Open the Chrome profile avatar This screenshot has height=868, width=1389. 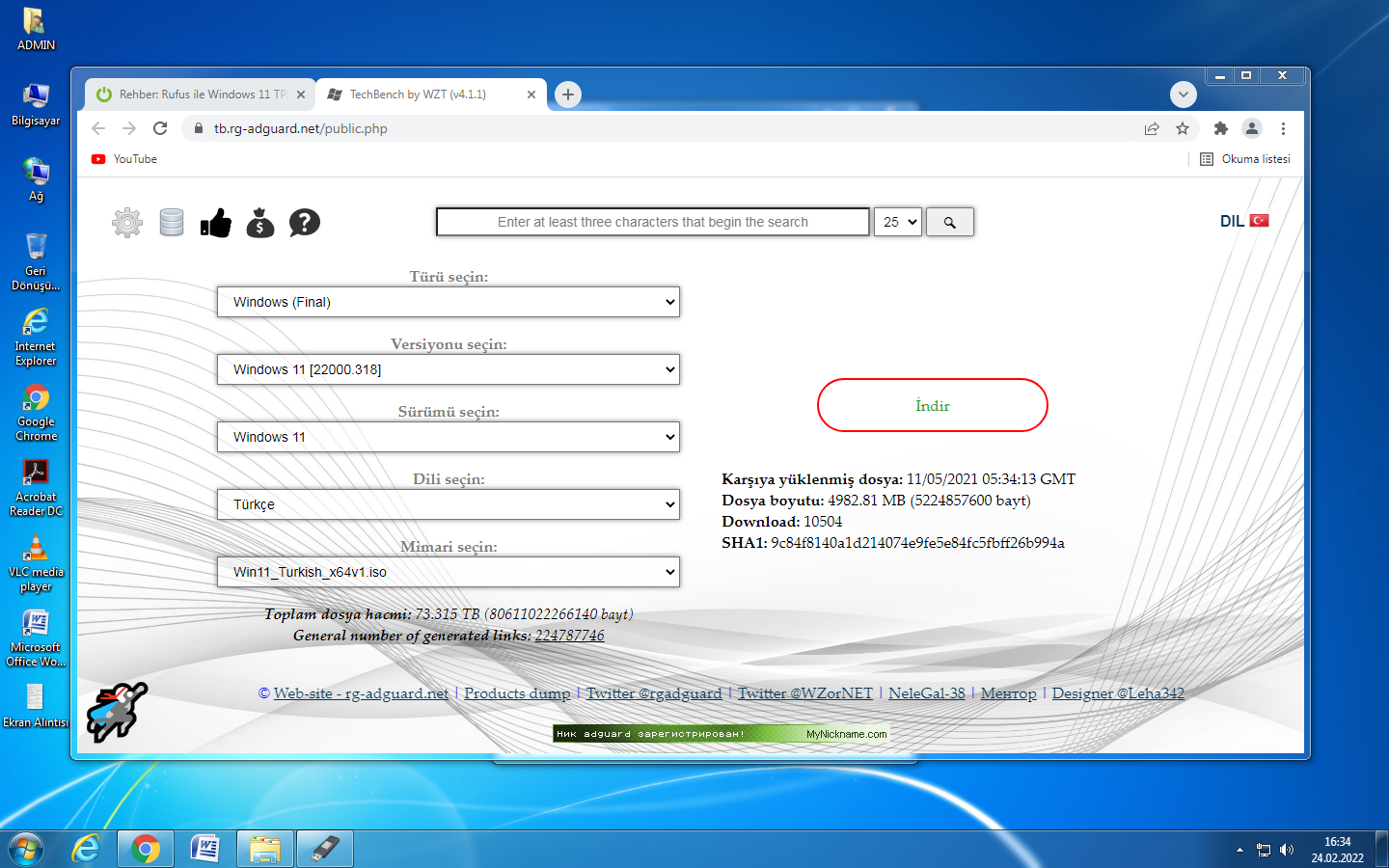[1252, 128]
